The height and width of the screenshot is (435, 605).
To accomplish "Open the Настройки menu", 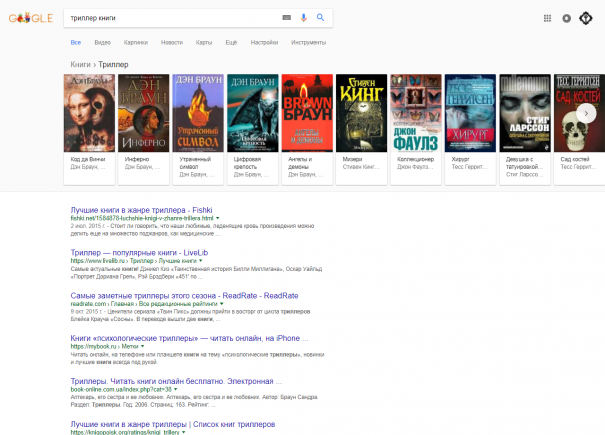I will coord(264,43).
